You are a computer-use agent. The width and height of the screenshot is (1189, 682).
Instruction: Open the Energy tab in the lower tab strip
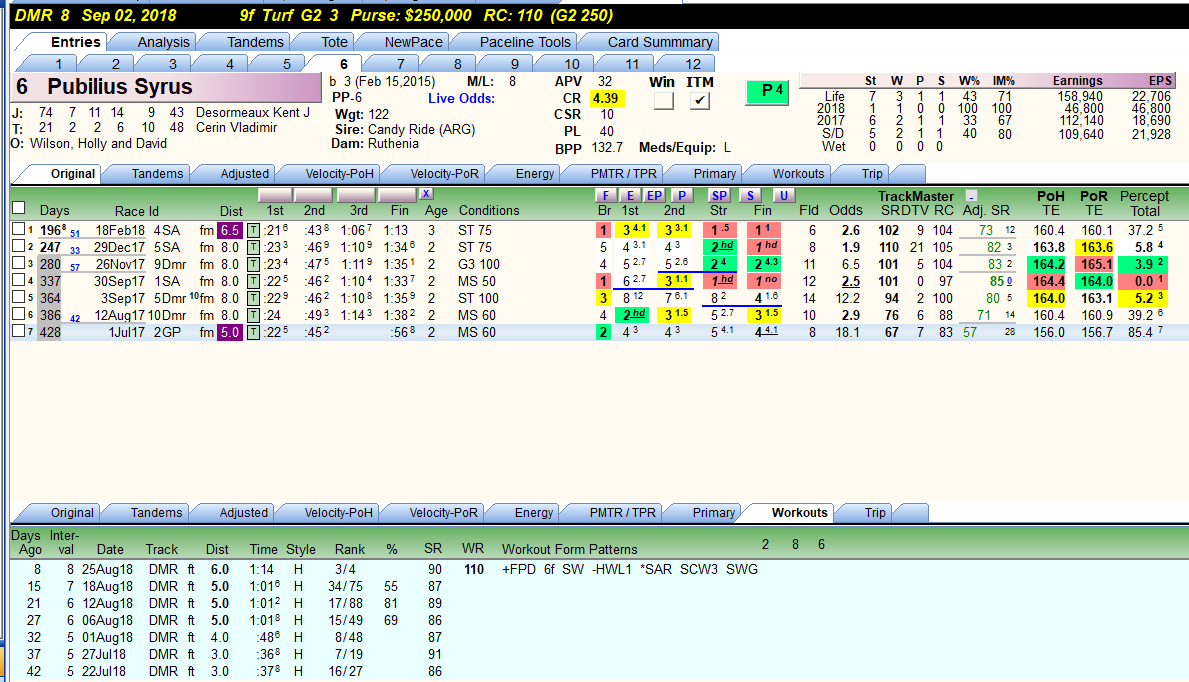point(534,513)
